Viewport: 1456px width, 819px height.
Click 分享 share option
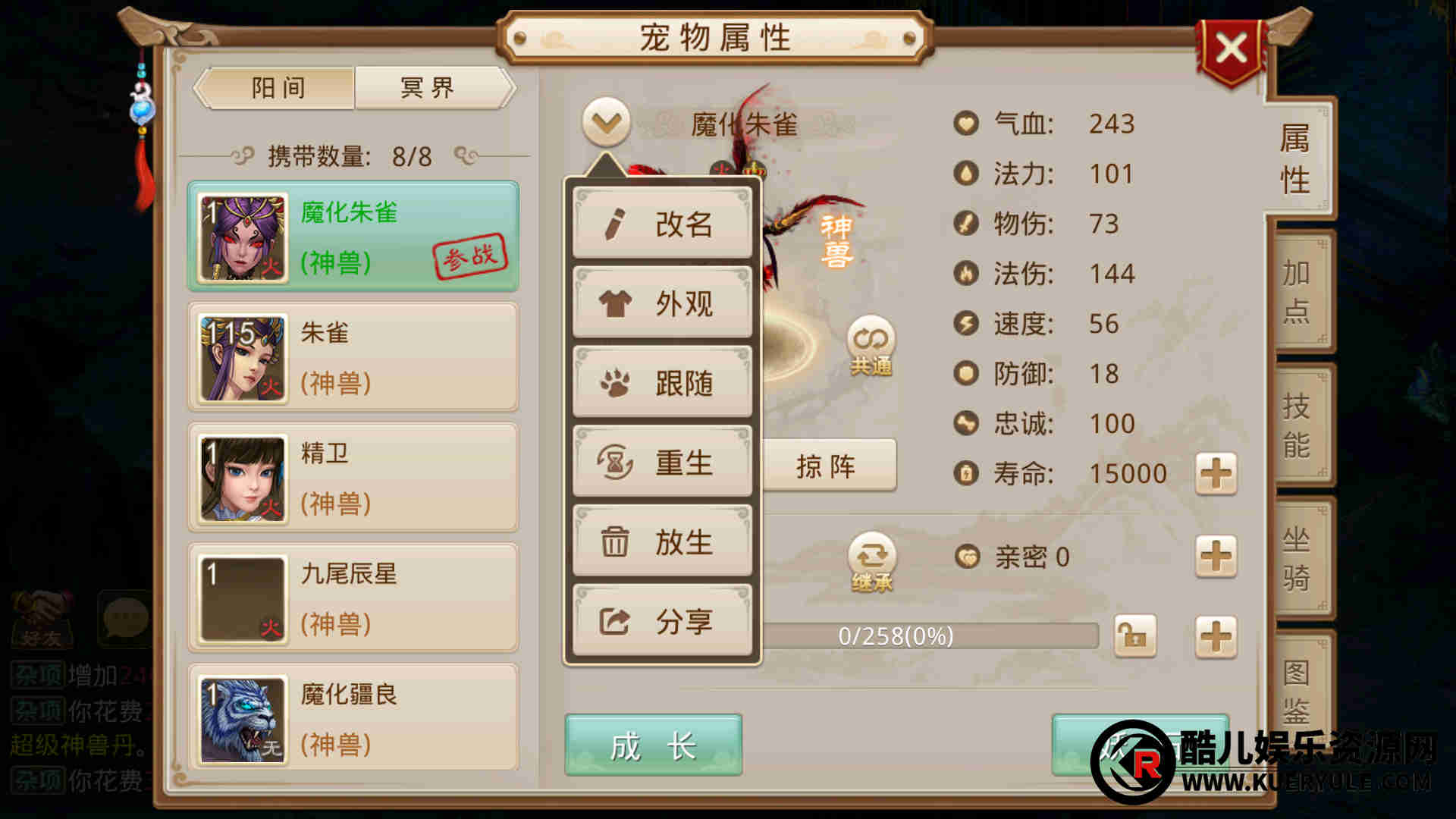tap(662, 622)
